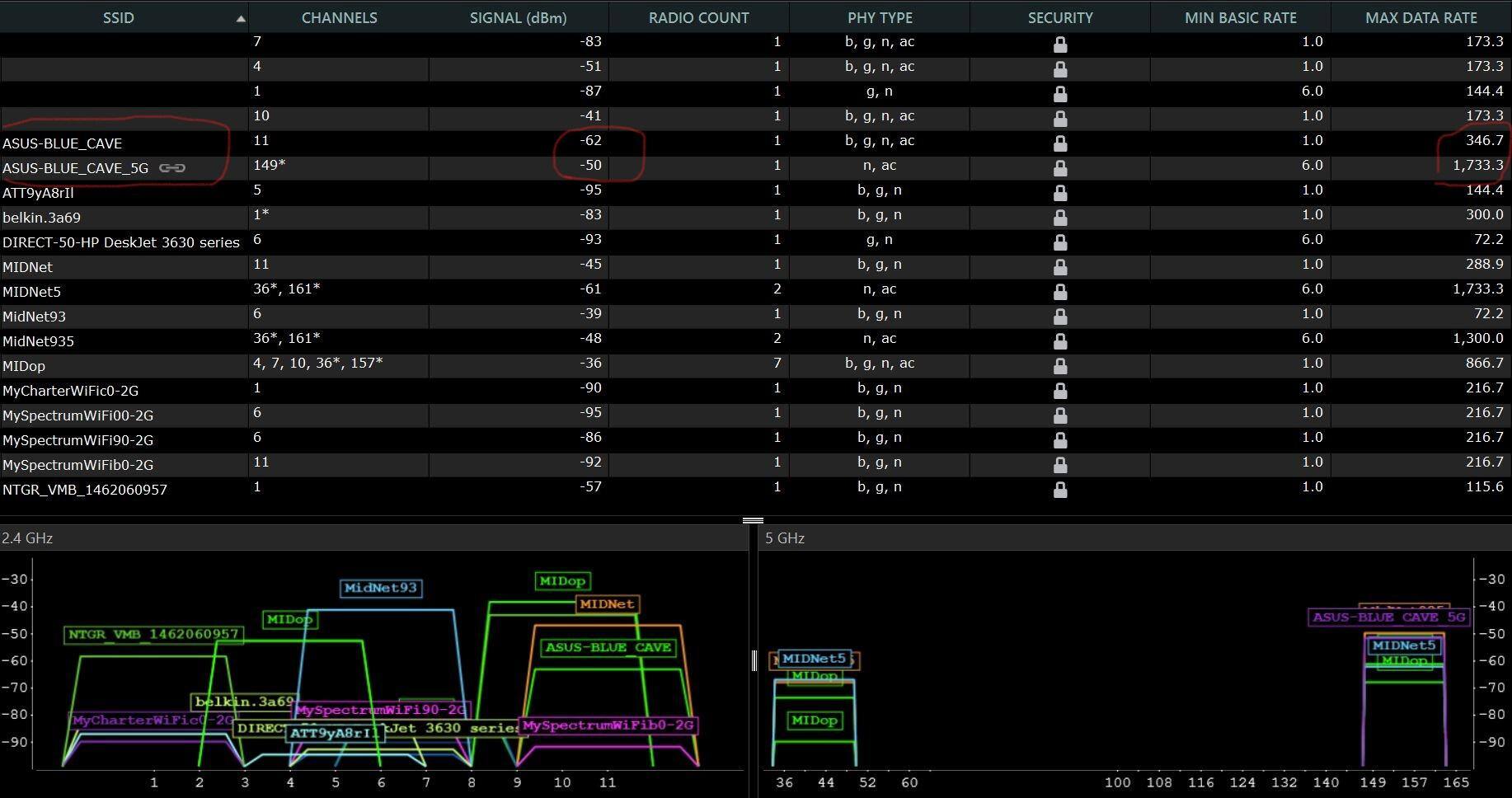Click the PHY TYPE column header
This screenshot has height=798, width=1512.
click(x=880, y=18)
